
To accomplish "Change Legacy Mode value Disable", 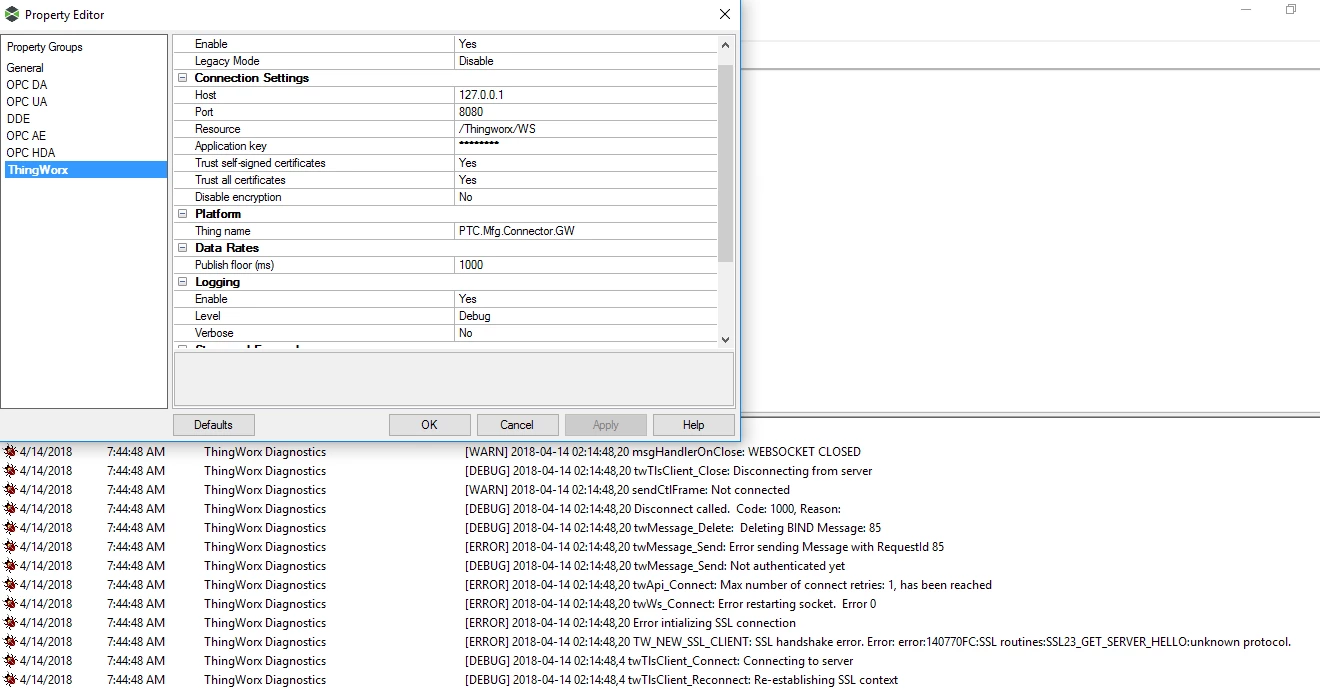I will (x=586, y=61).
